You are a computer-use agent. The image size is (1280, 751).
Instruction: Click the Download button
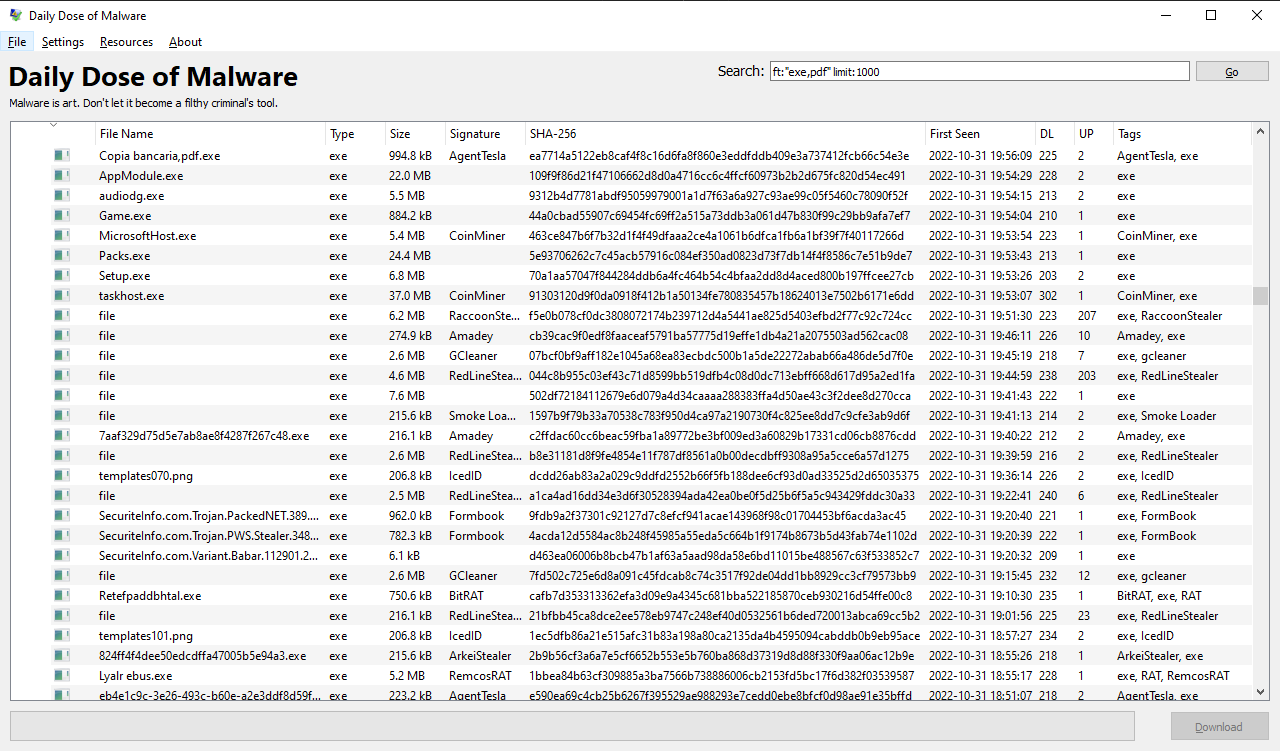tap(1219, 727)
